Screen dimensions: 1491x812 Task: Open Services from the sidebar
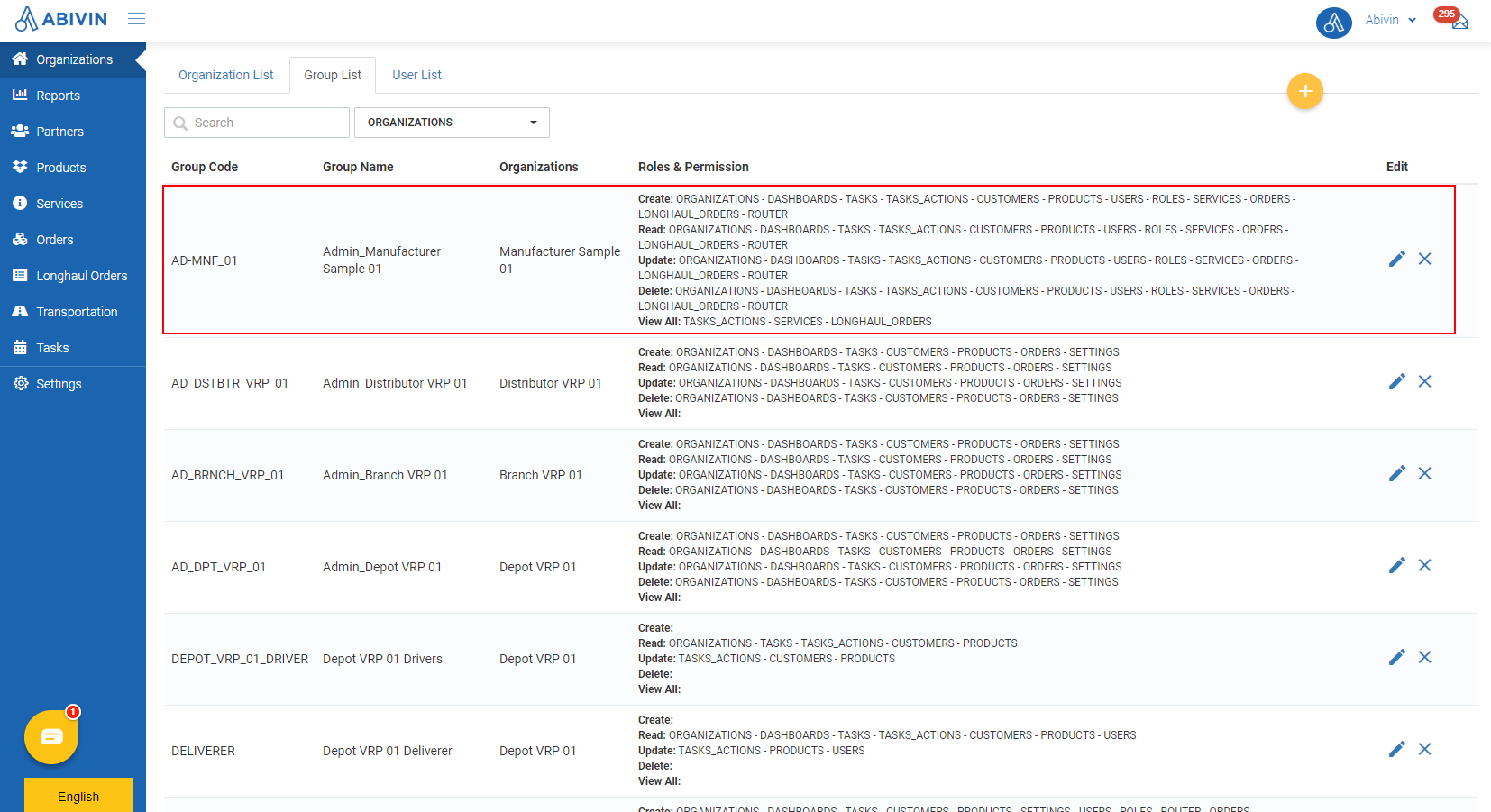point(73,204)
